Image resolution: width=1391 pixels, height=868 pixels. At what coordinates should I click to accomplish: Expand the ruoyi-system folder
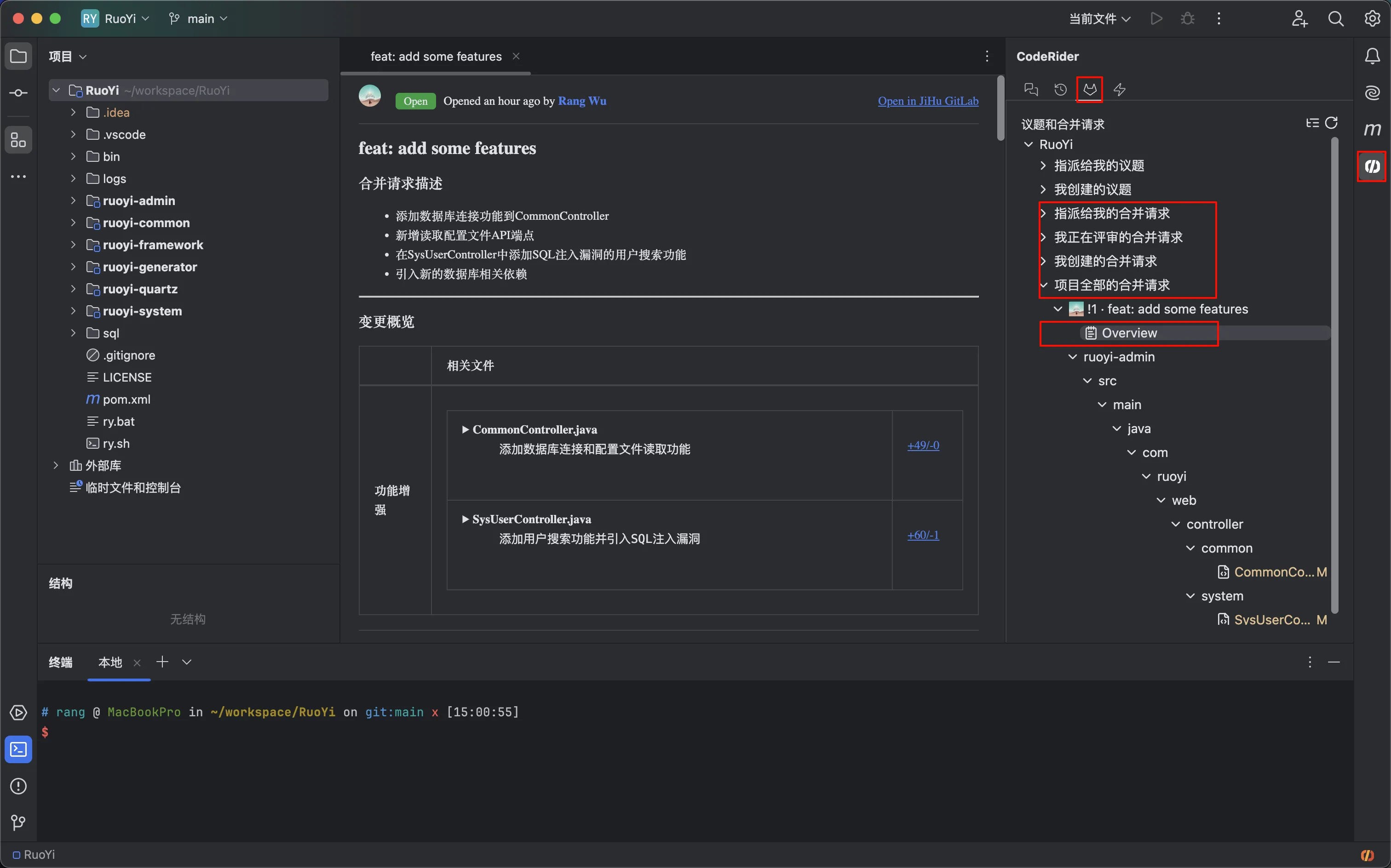pos(73,311)
